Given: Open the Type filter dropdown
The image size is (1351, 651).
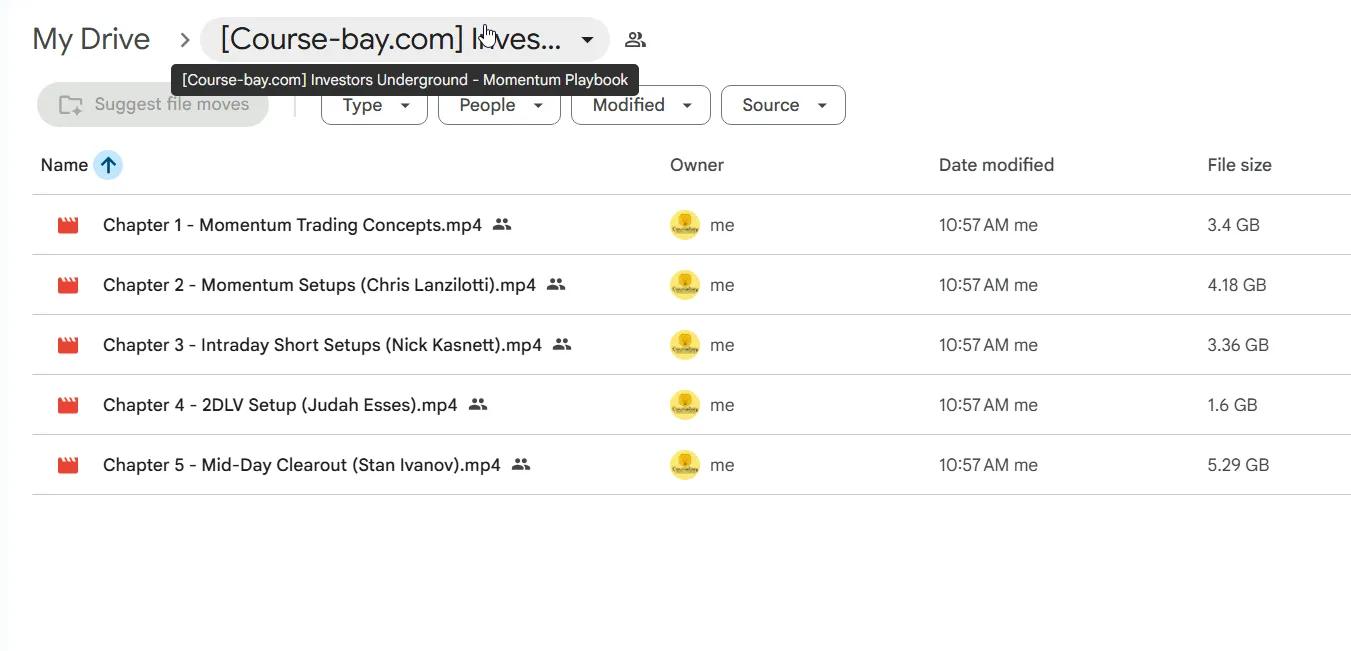Looking at the screenshot, I should pyautogui.click(x=374, y=105).
